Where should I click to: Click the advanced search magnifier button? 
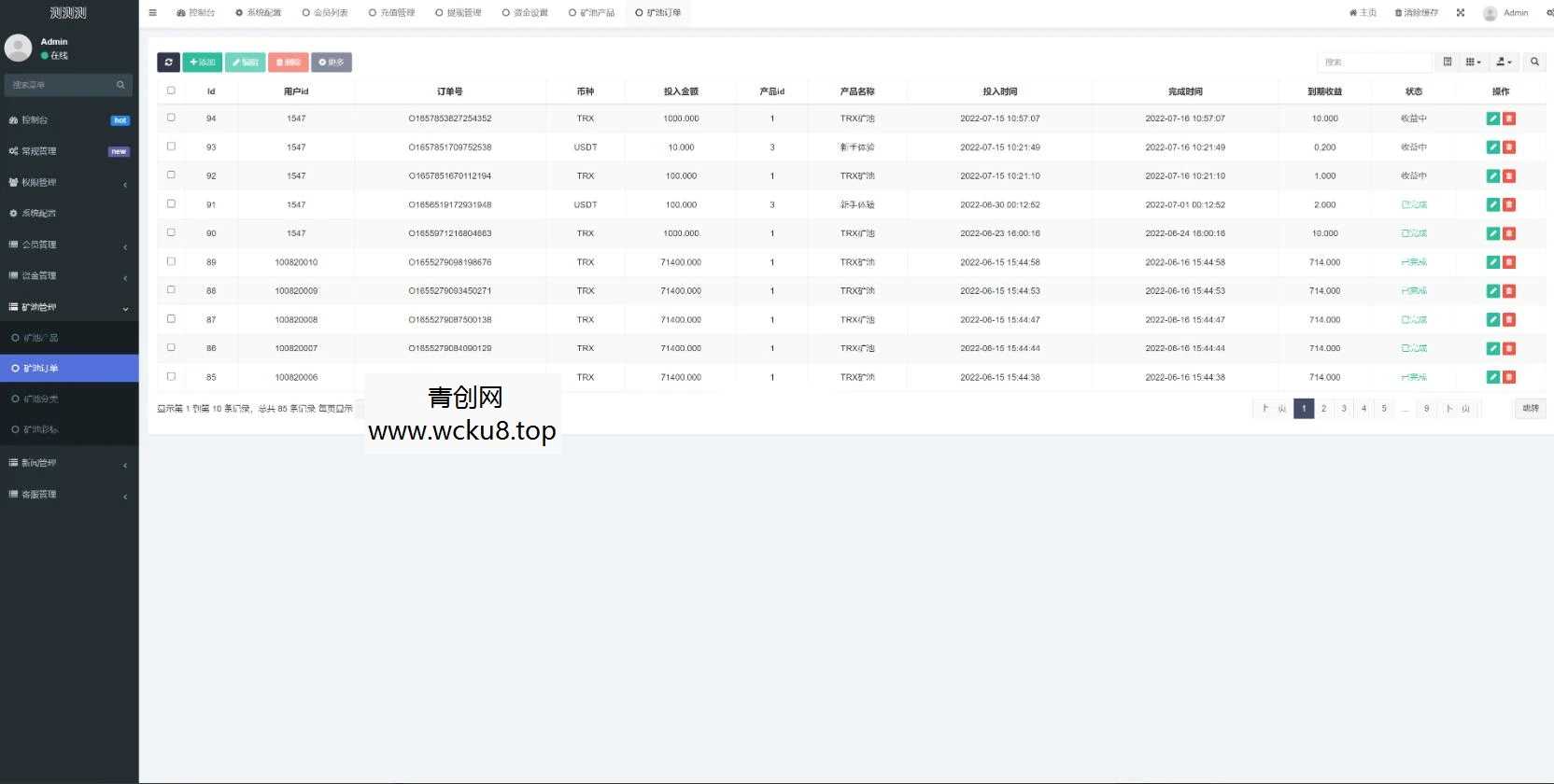click(x=1534, y=63)
